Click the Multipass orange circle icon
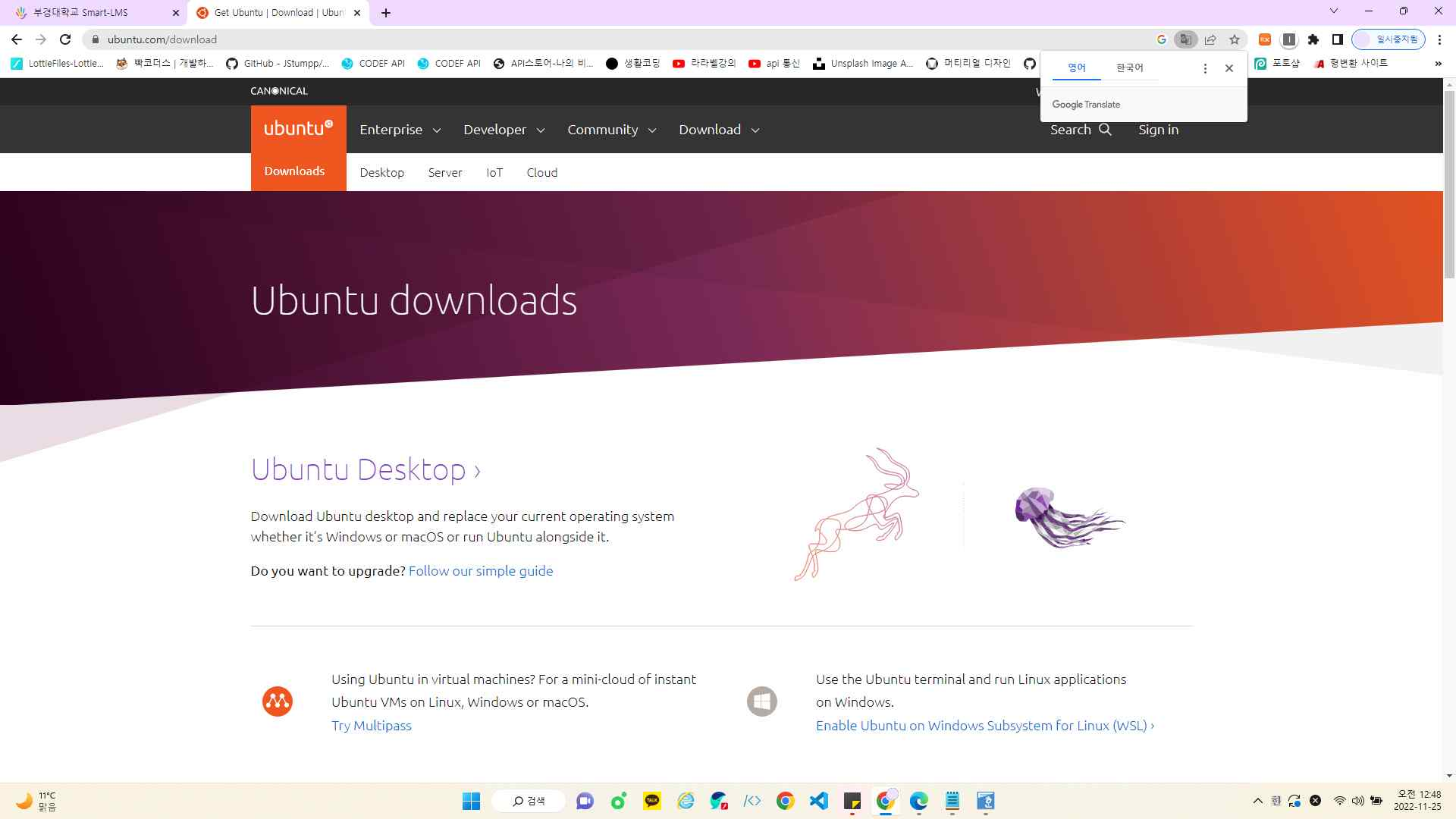The width and height of the screenshot is (1456, 819). (278, 701)
